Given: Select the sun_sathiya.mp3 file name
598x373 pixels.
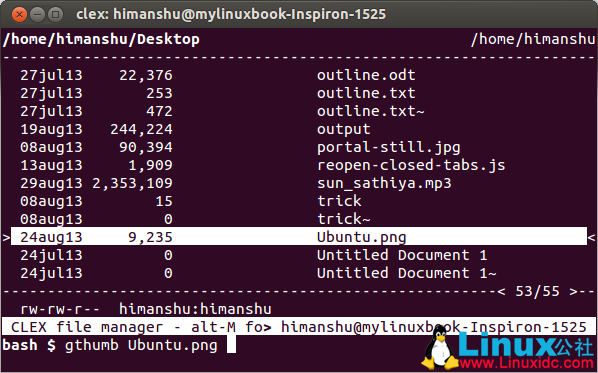Looking at the screenshot, I should click(384, 183).
